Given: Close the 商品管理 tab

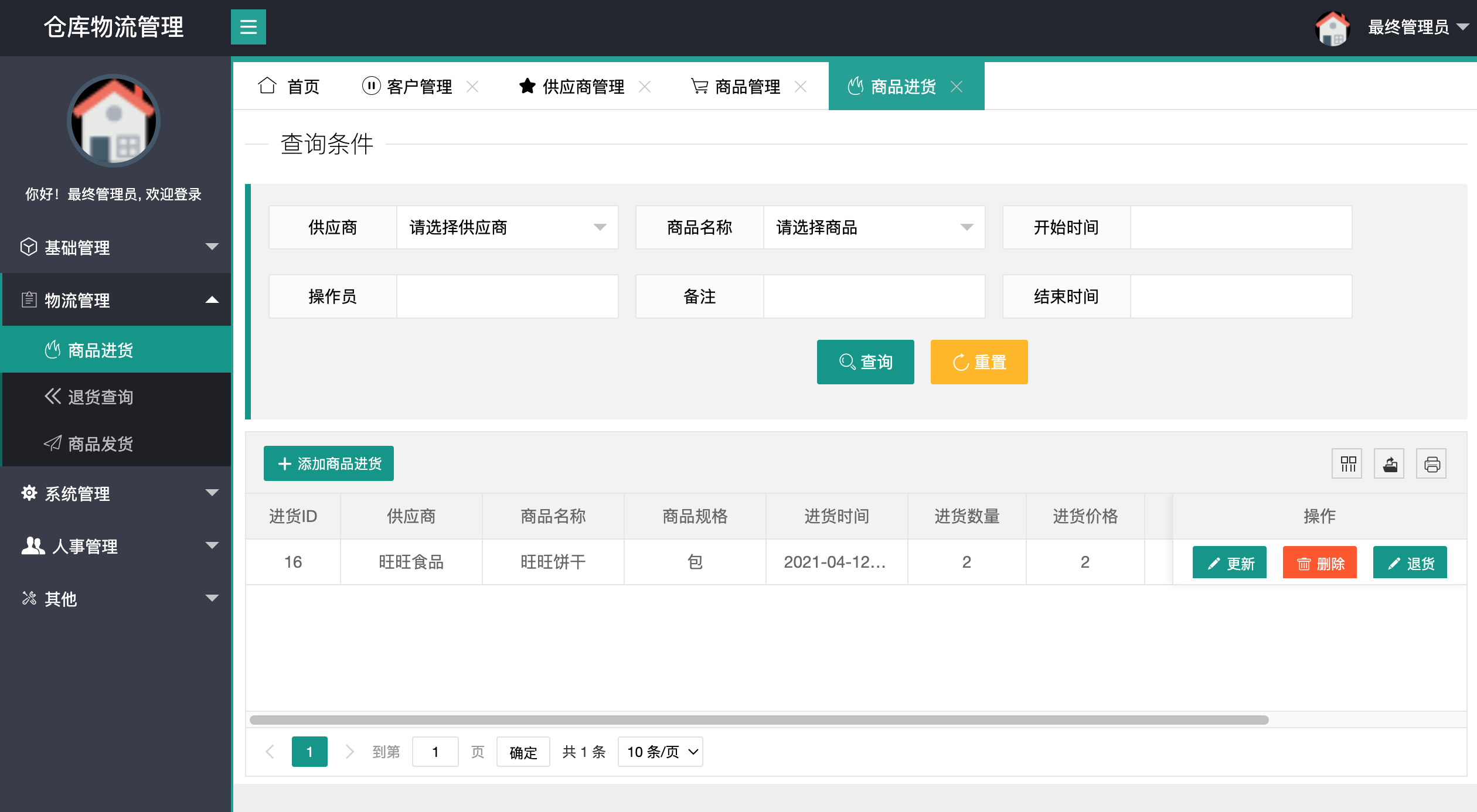Looking at the screenshot, I should tap(801, 87).
